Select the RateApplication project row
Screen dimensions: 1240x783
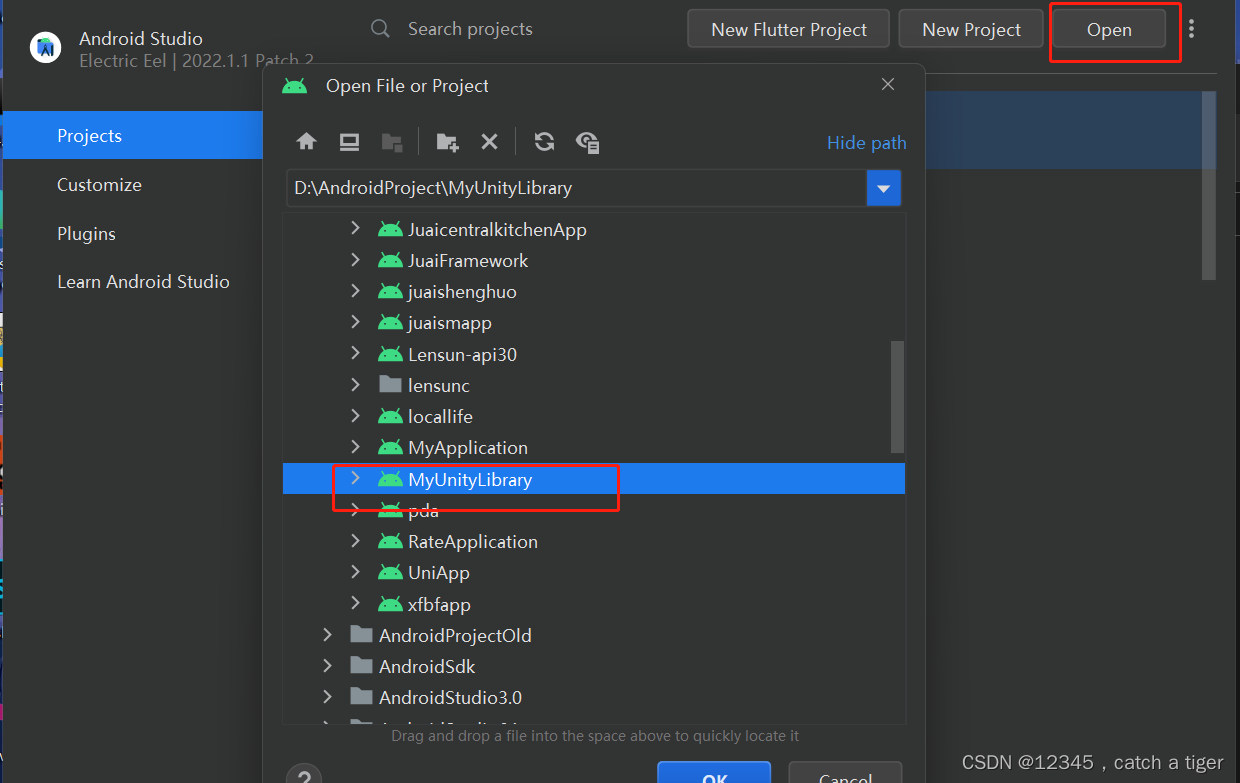click(594, 541)
